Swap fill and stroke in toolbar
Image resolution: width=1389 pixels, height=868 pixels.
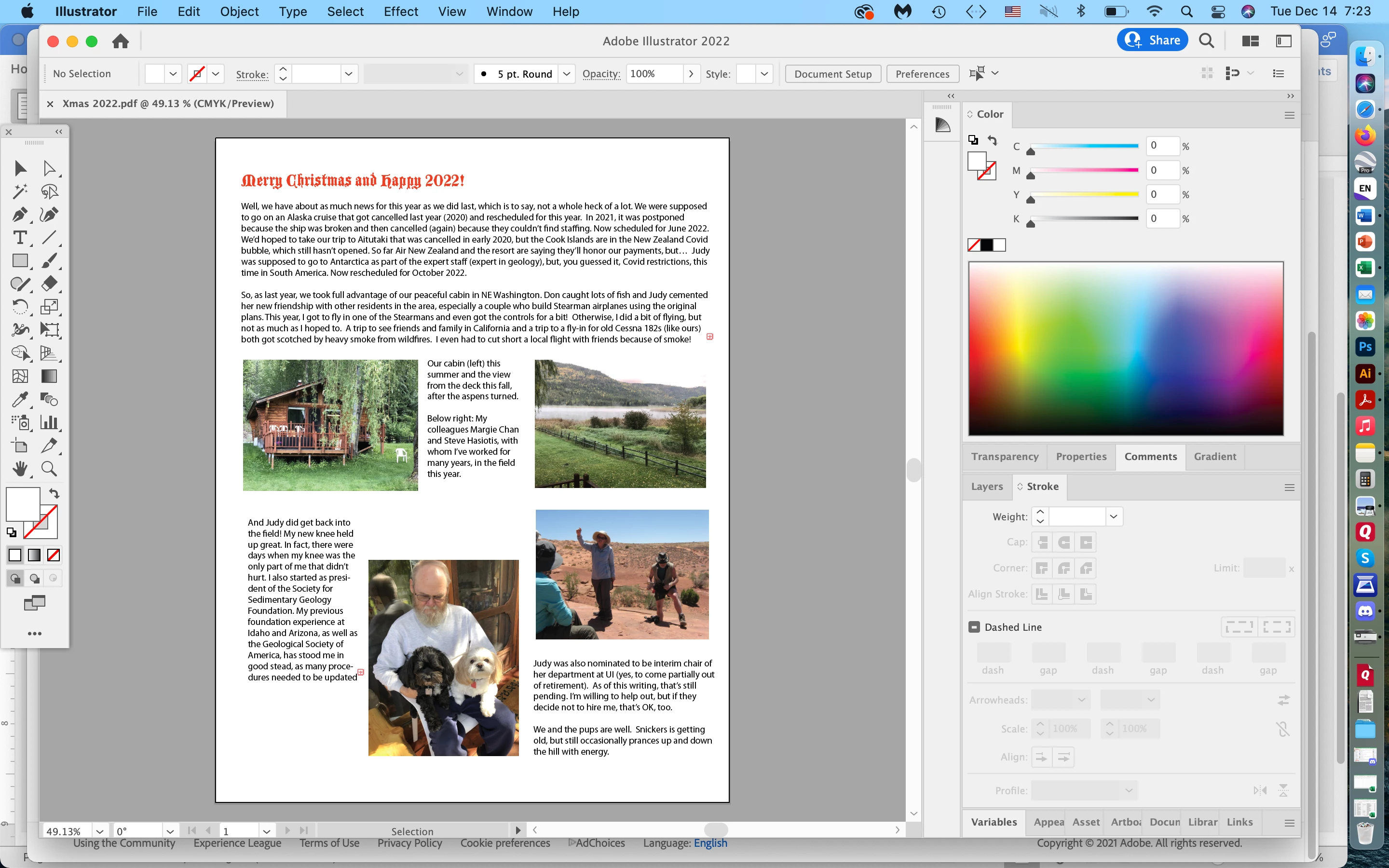click(54, 493)
